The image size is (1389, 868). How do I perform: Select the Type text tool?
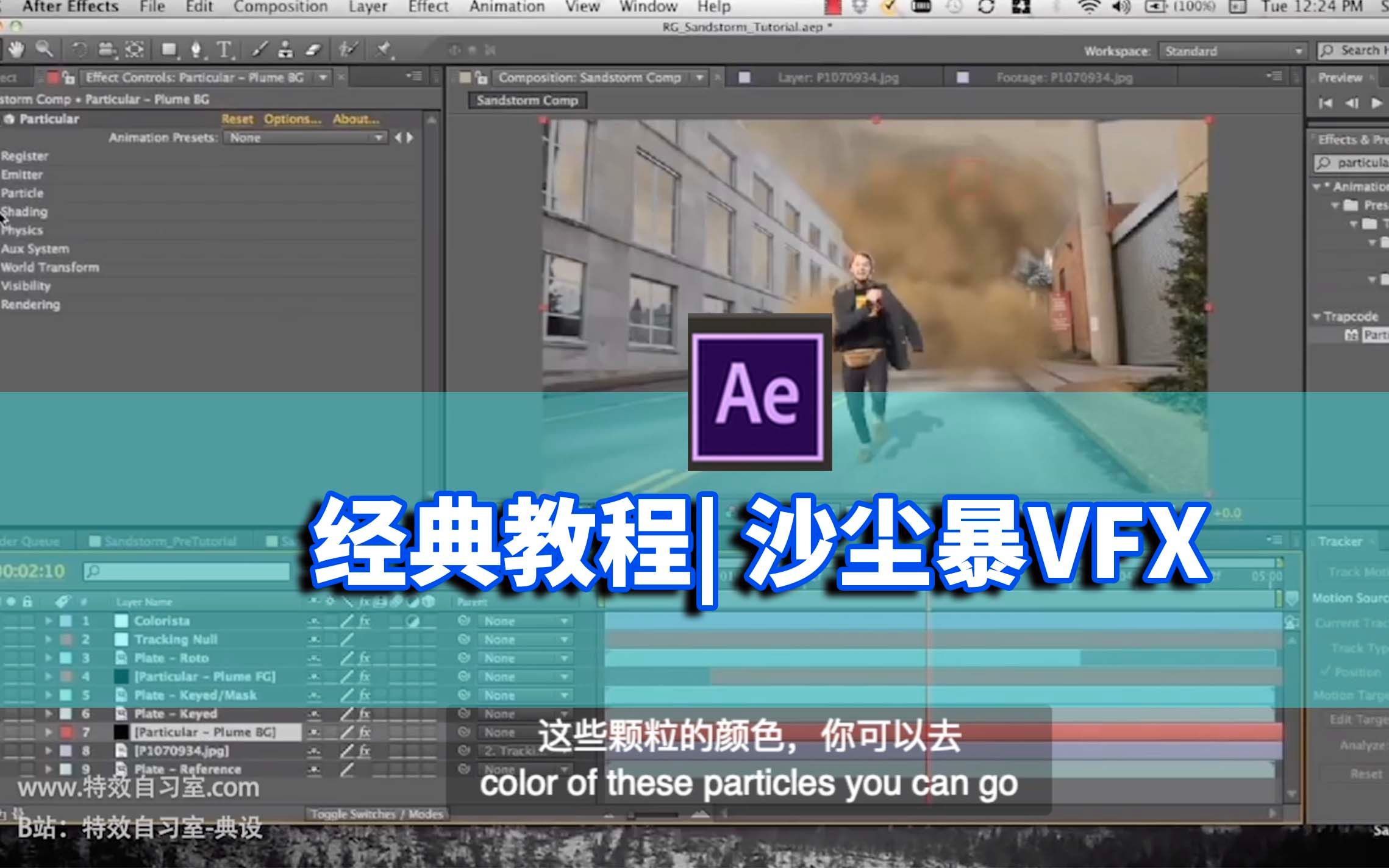coord(225,50)
